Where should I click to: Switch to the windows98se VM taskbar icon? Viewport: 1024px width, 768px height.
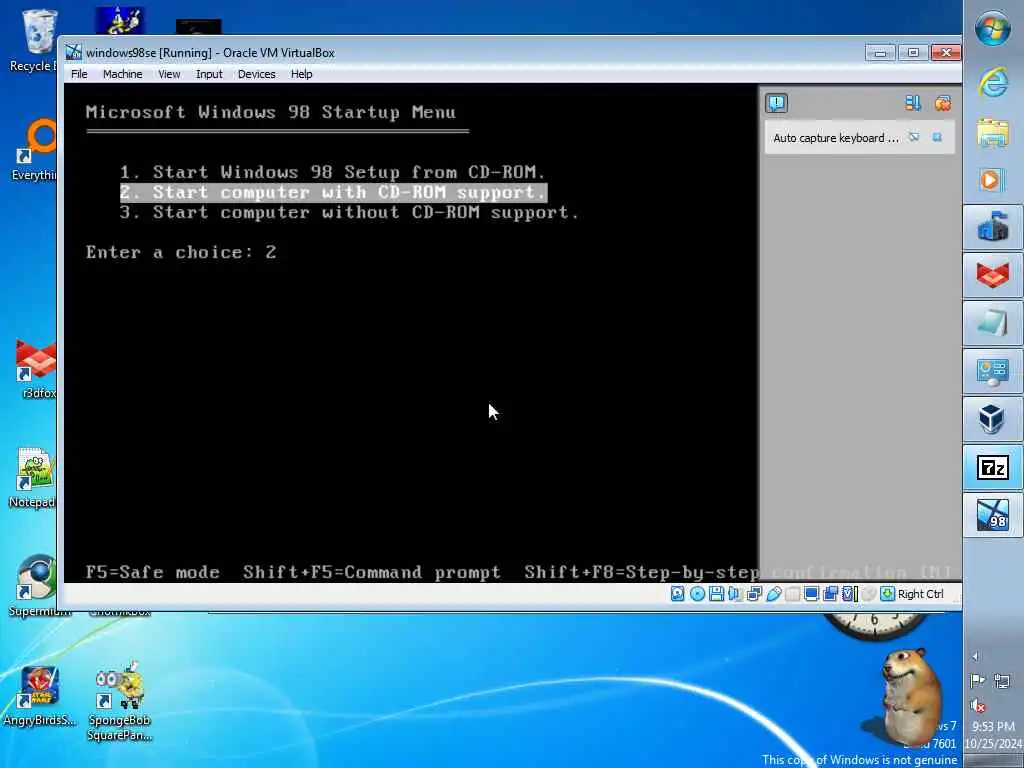pyautogui.click(x=993, y=515)
